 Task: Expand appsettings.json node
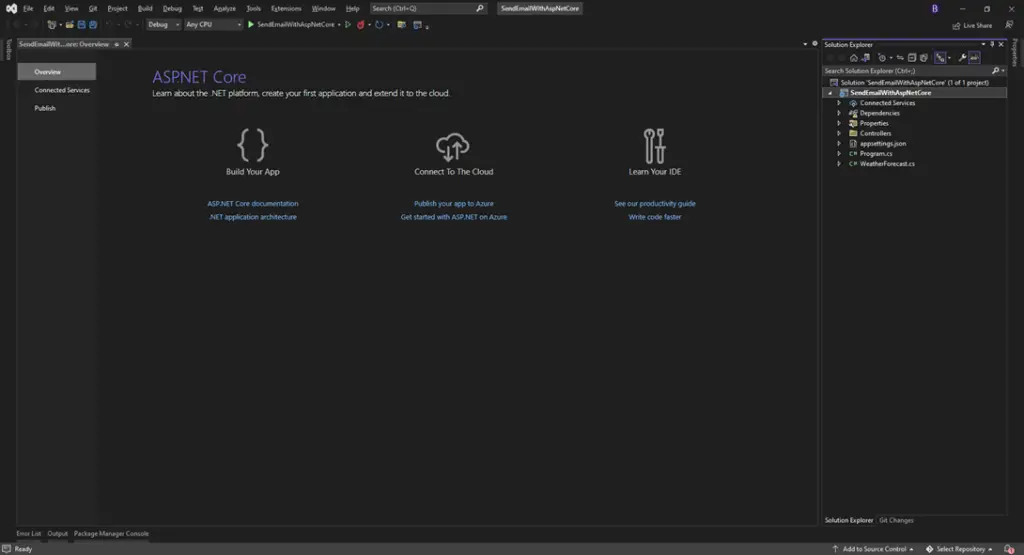[x=839, y=144]
